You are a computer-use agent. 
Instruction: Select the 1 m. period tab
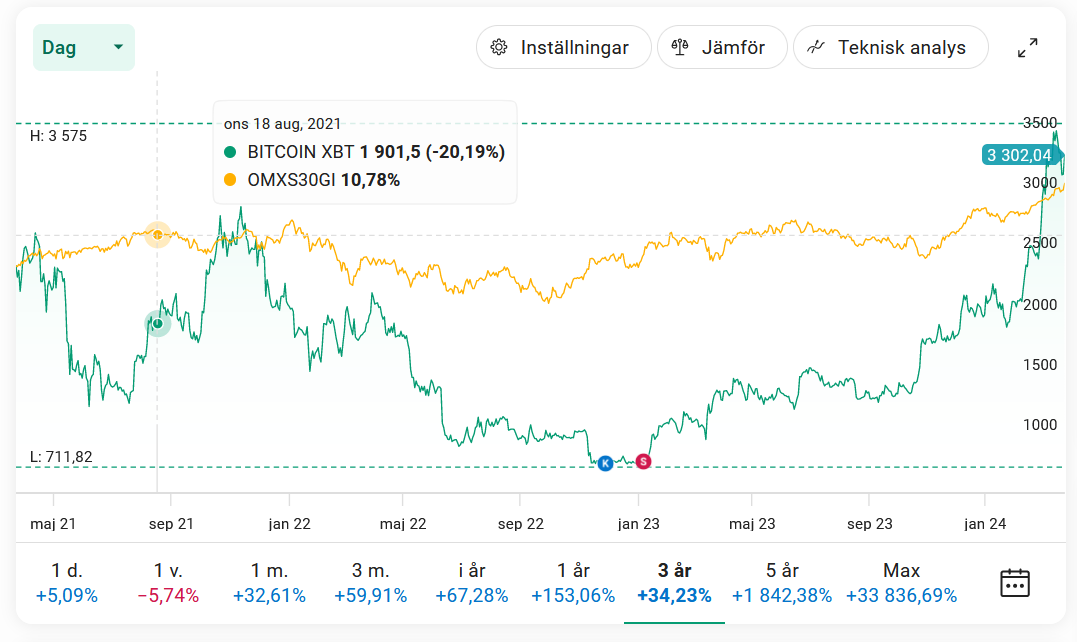point(269,583)
